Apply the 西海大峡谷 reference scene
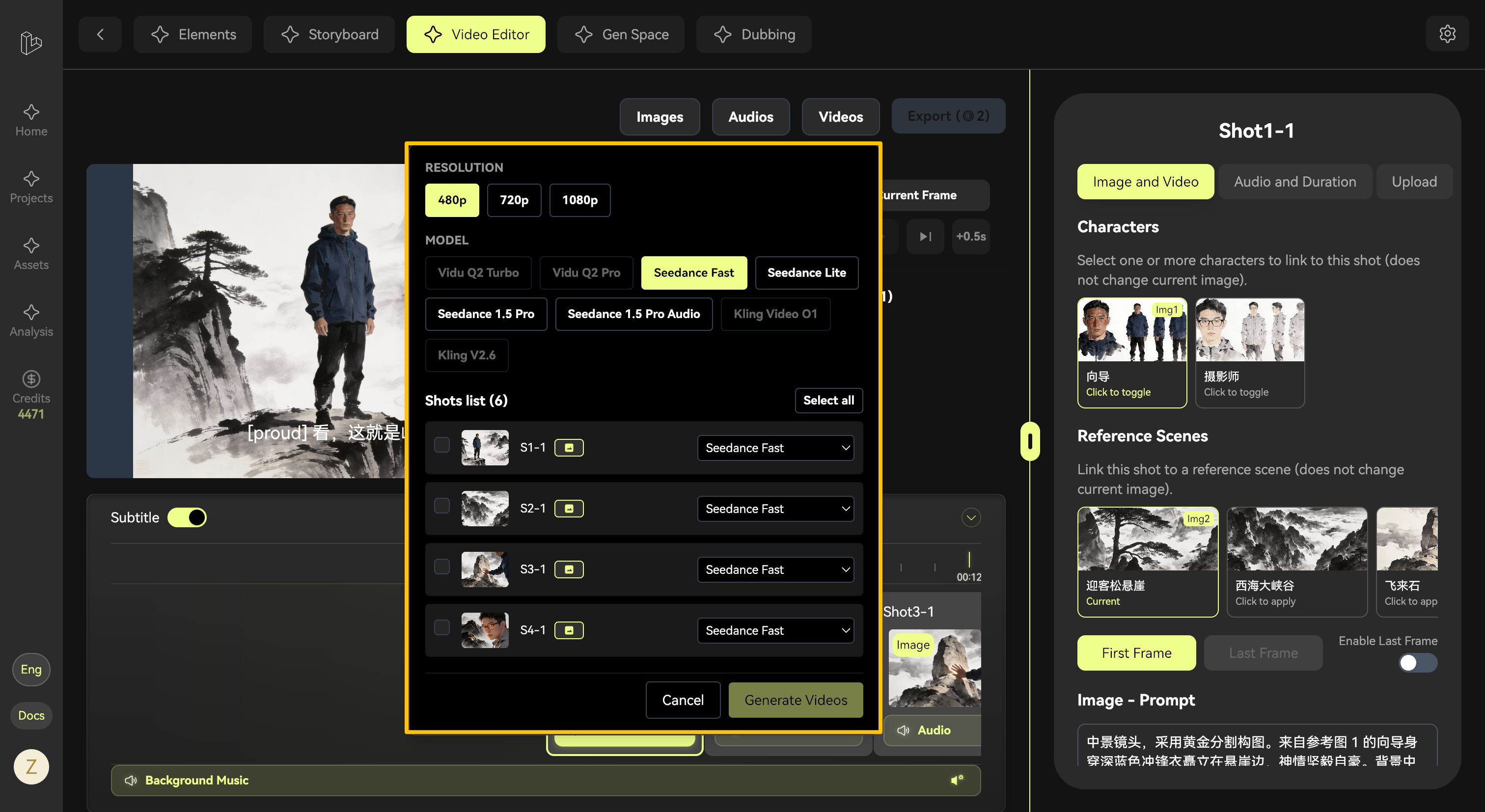 pos(1296,562)
